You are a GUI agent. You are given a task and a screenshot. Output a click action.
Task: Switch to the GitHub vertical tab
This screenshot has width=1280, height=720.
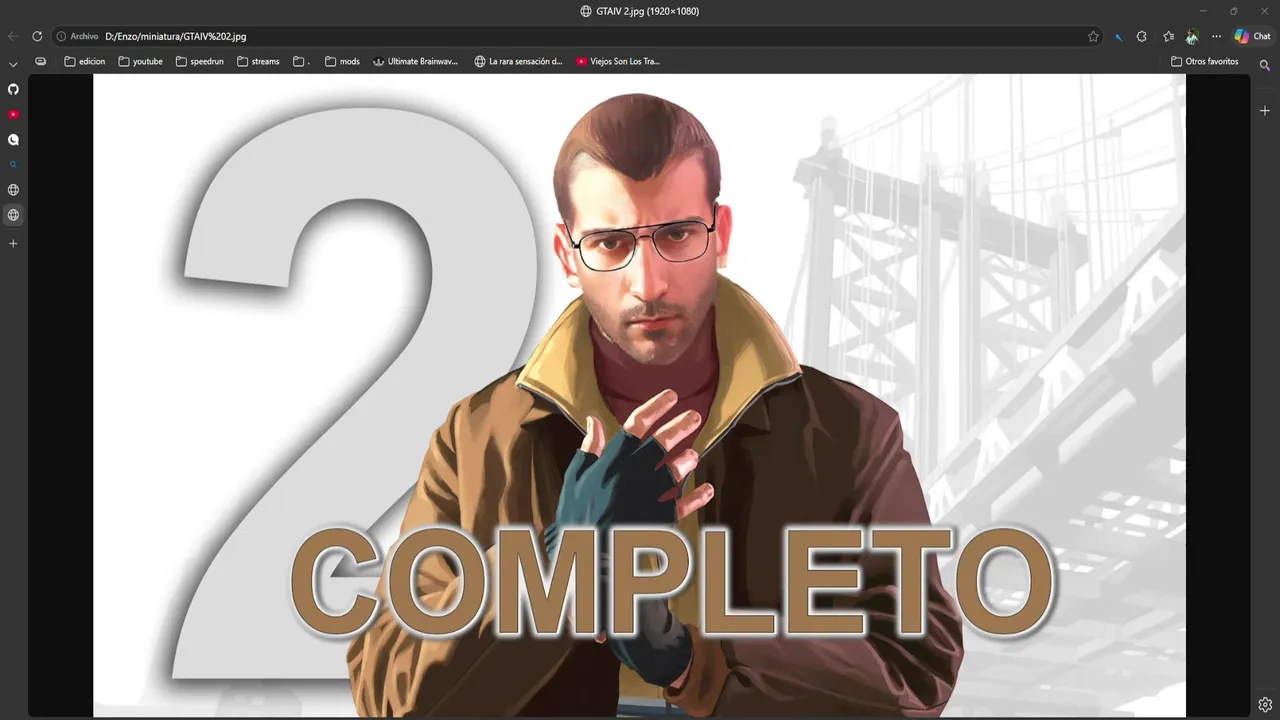[13, 89]
